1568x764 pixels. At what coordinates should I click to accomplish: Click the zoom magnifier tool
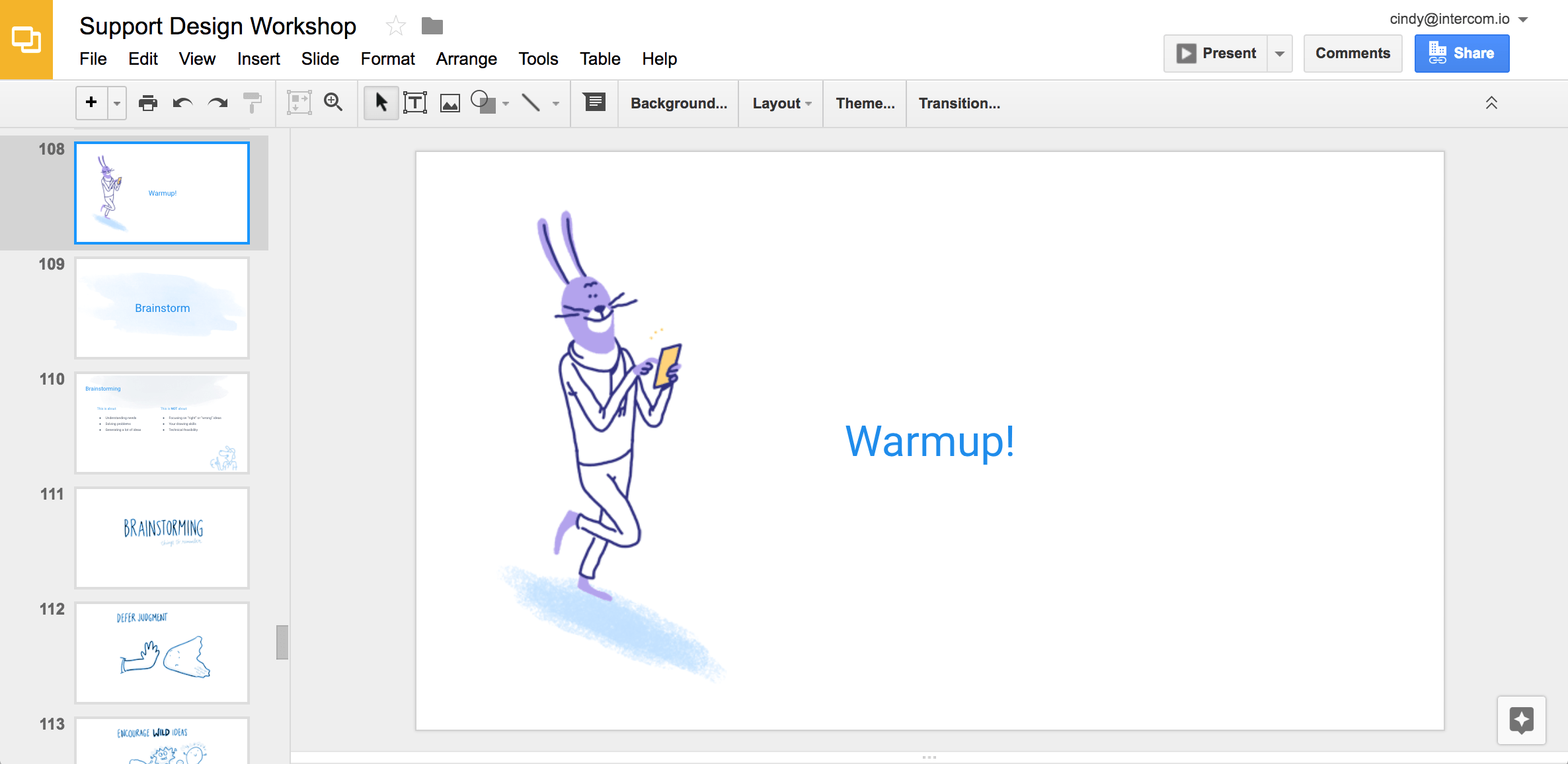333,102
